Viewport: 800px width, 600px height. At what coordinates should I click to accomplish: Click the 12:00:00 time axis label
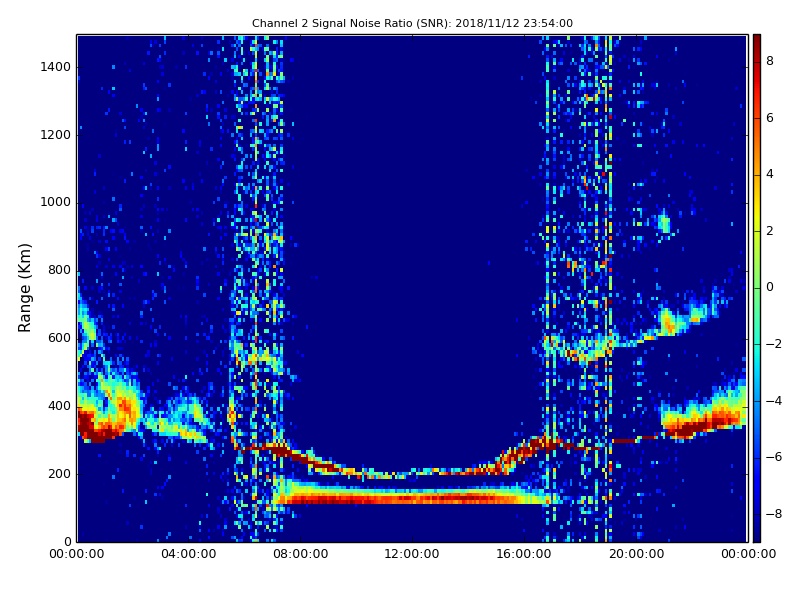[412, 554]
